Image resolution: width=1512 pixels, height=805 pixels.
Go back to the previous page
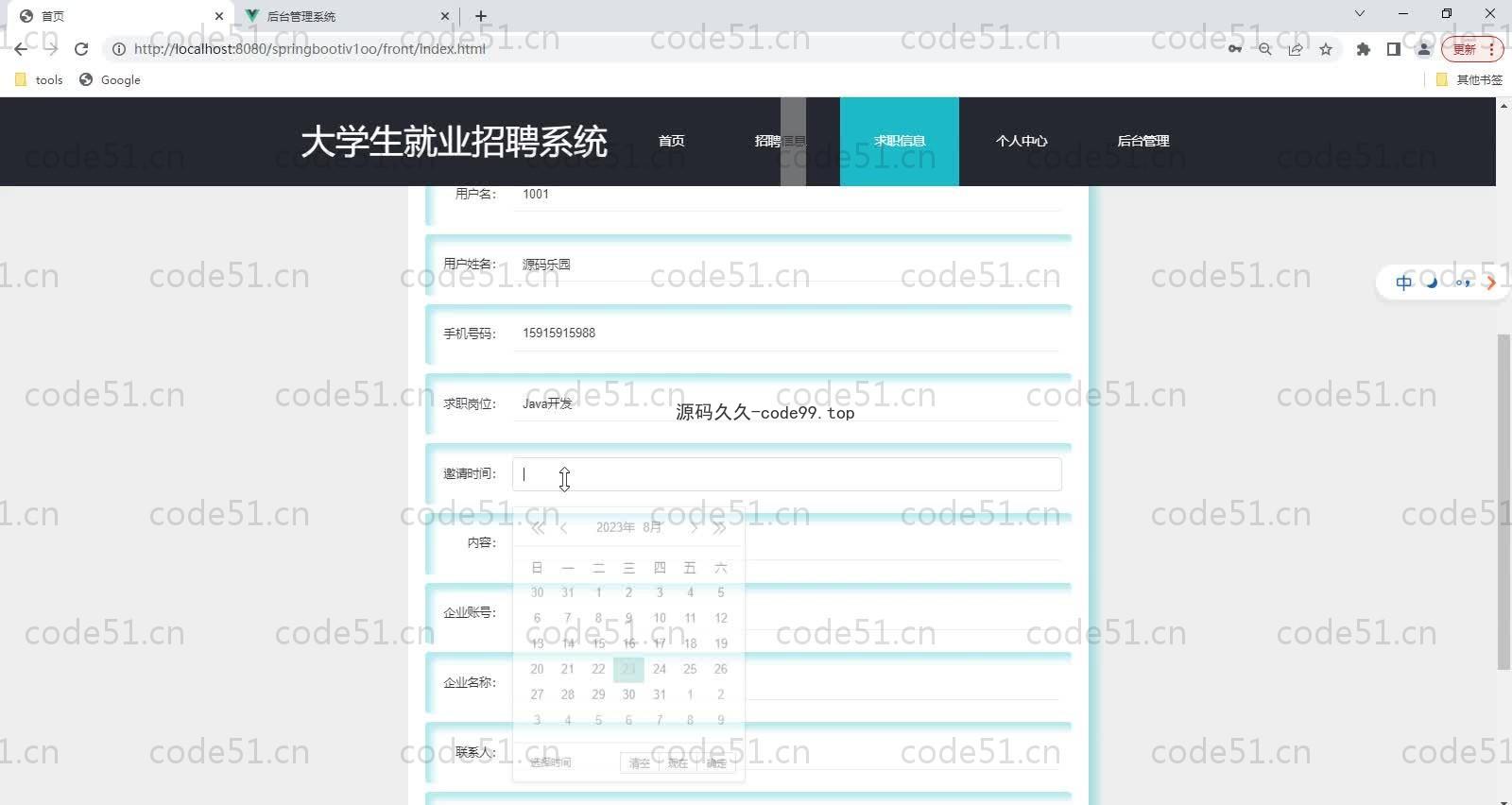21,49
